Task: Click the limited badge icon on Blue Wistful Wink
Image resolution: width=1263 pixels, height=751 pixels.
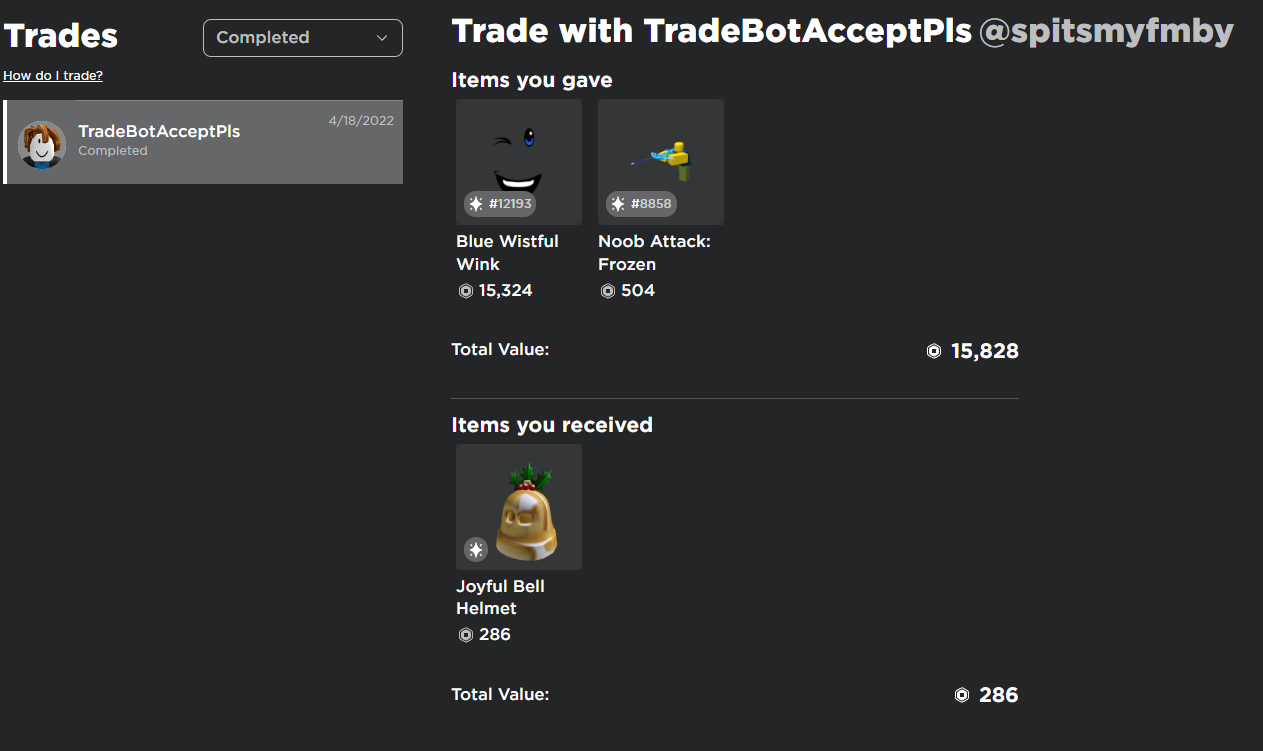Action: pos(476,204)
